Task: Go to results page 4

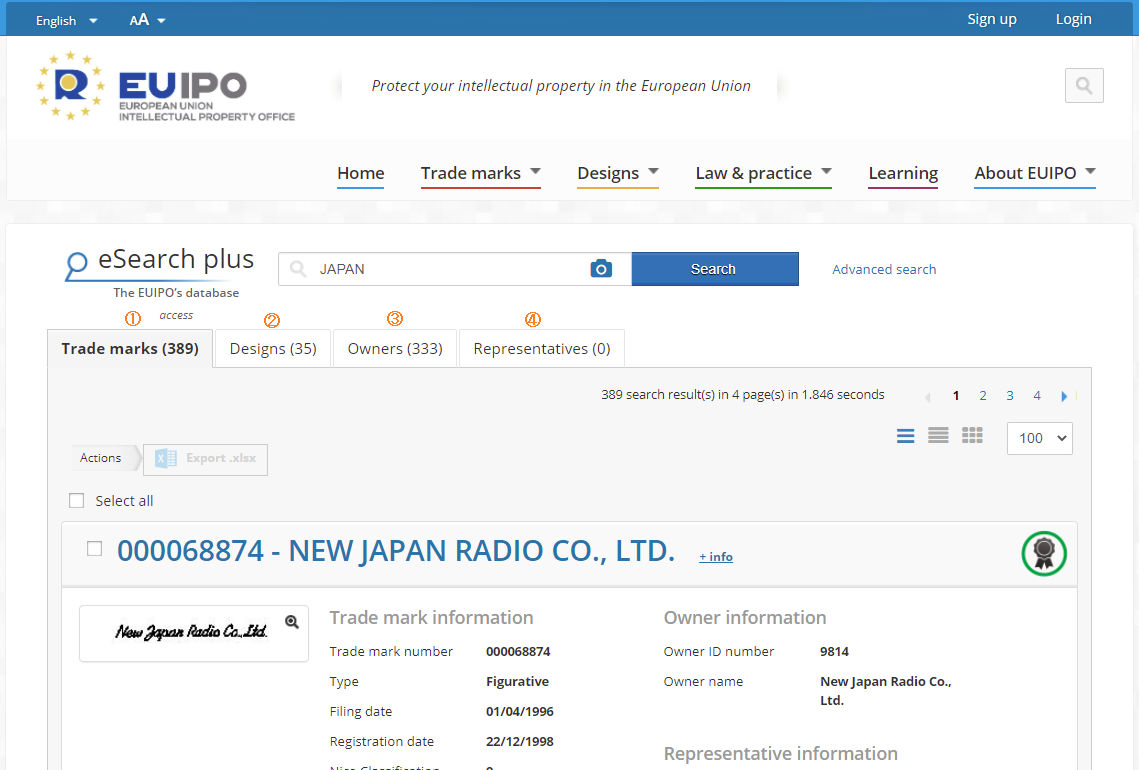Action: coord(1037,396)
